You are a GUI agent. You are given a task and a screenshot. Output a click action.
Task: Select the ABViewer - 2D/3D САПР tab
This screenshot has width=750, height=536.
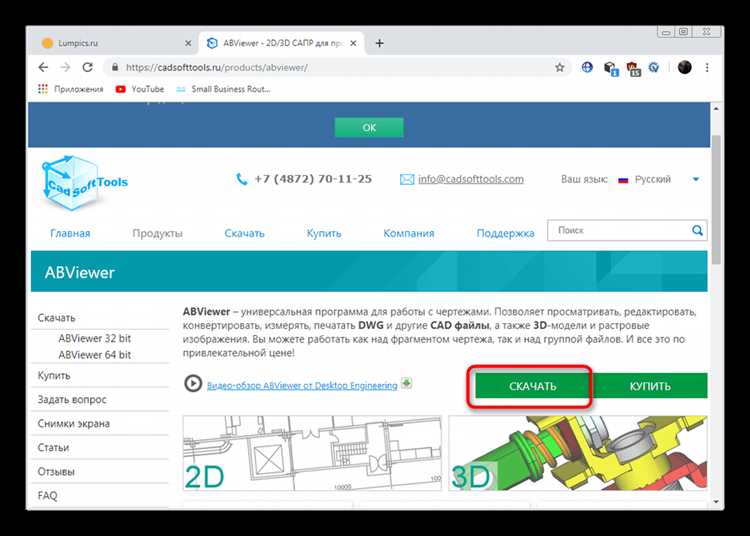(x=282, y=43)
